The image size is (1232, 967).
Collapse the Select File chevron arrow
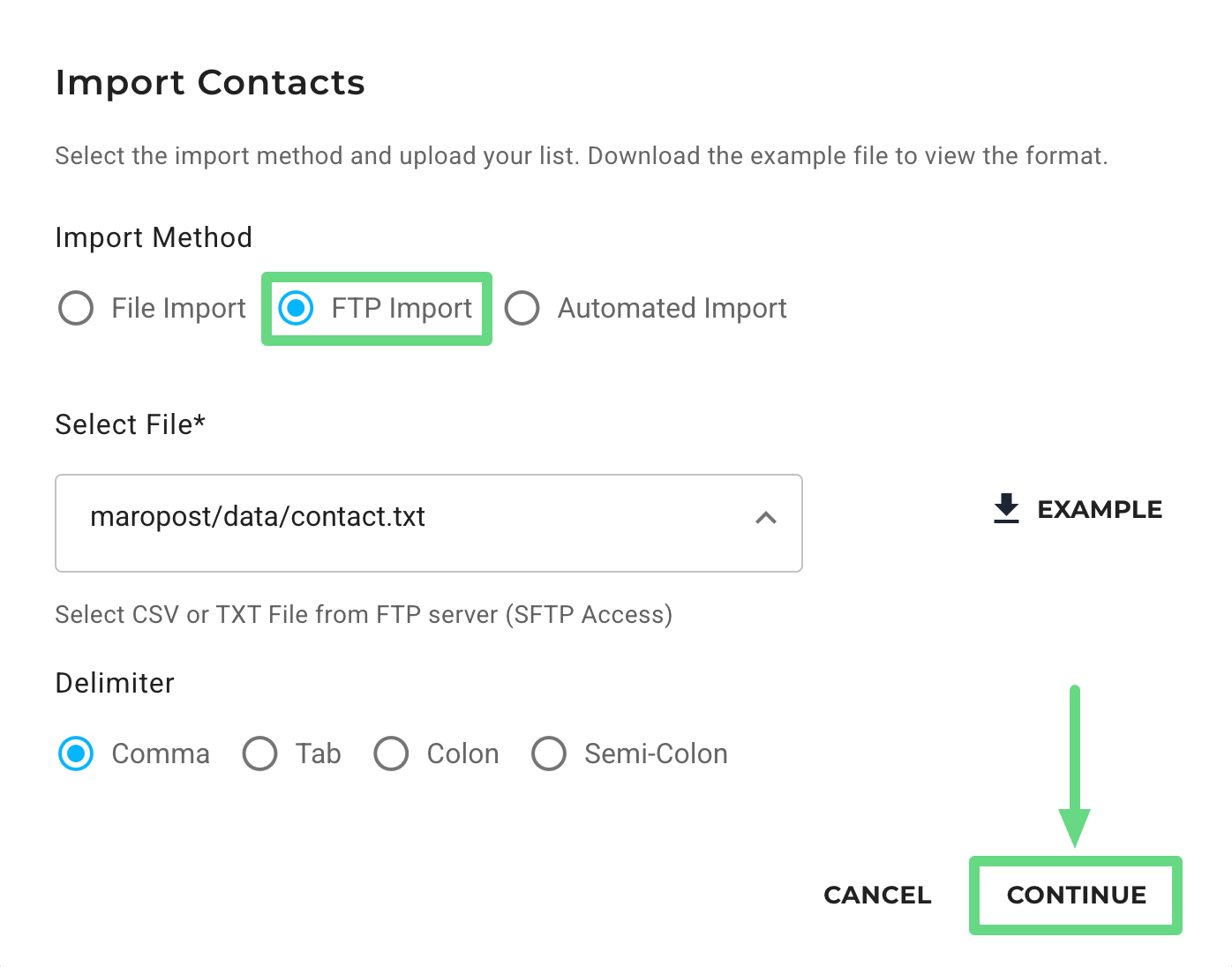[766, 518]
